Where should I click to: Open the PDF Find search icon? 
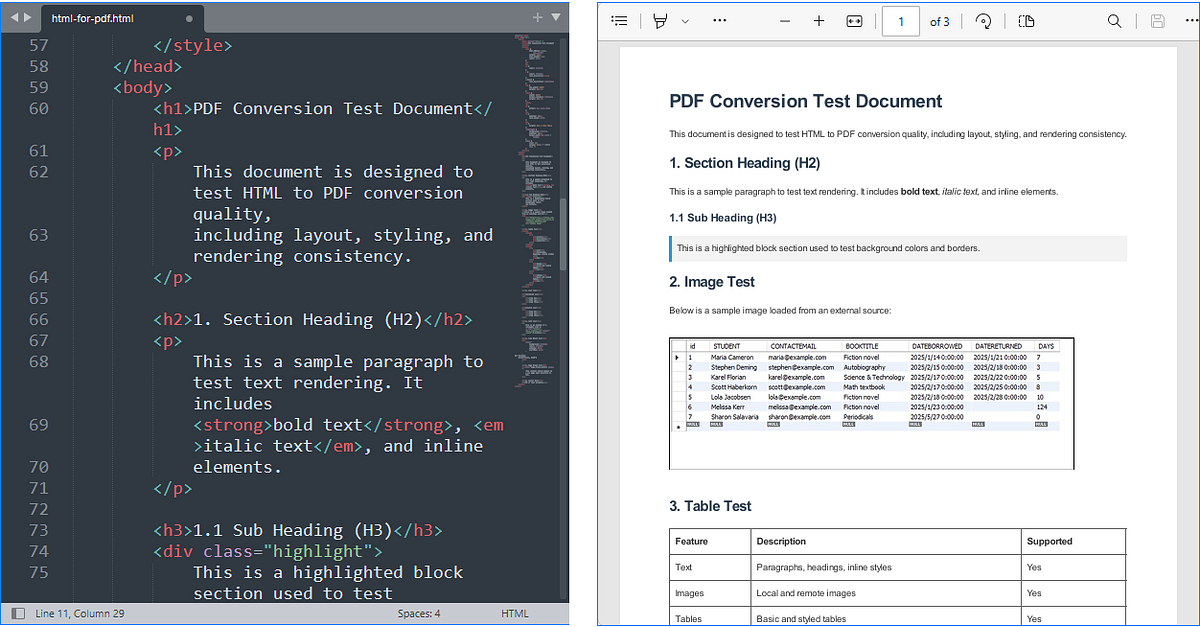[x=1115, y=21]
